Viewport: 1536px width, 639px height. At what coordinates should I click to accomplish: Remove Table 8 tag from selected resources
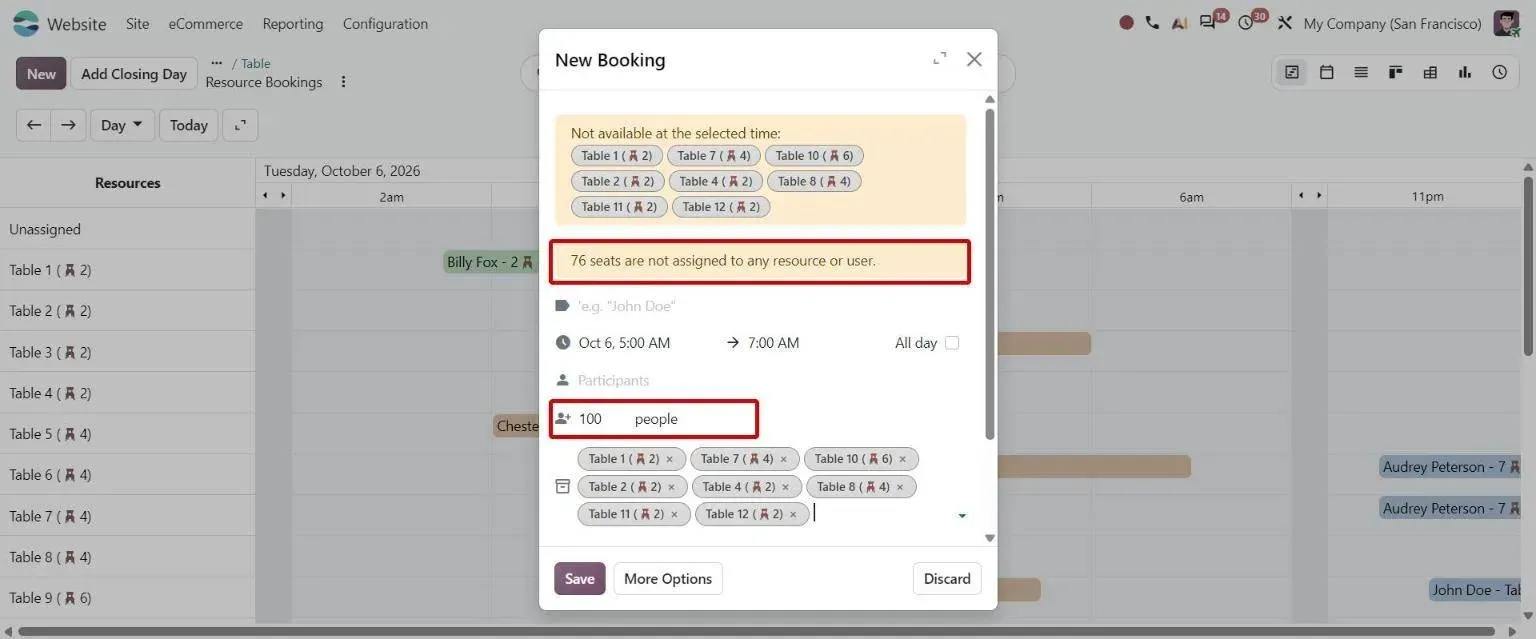(899, 488)
